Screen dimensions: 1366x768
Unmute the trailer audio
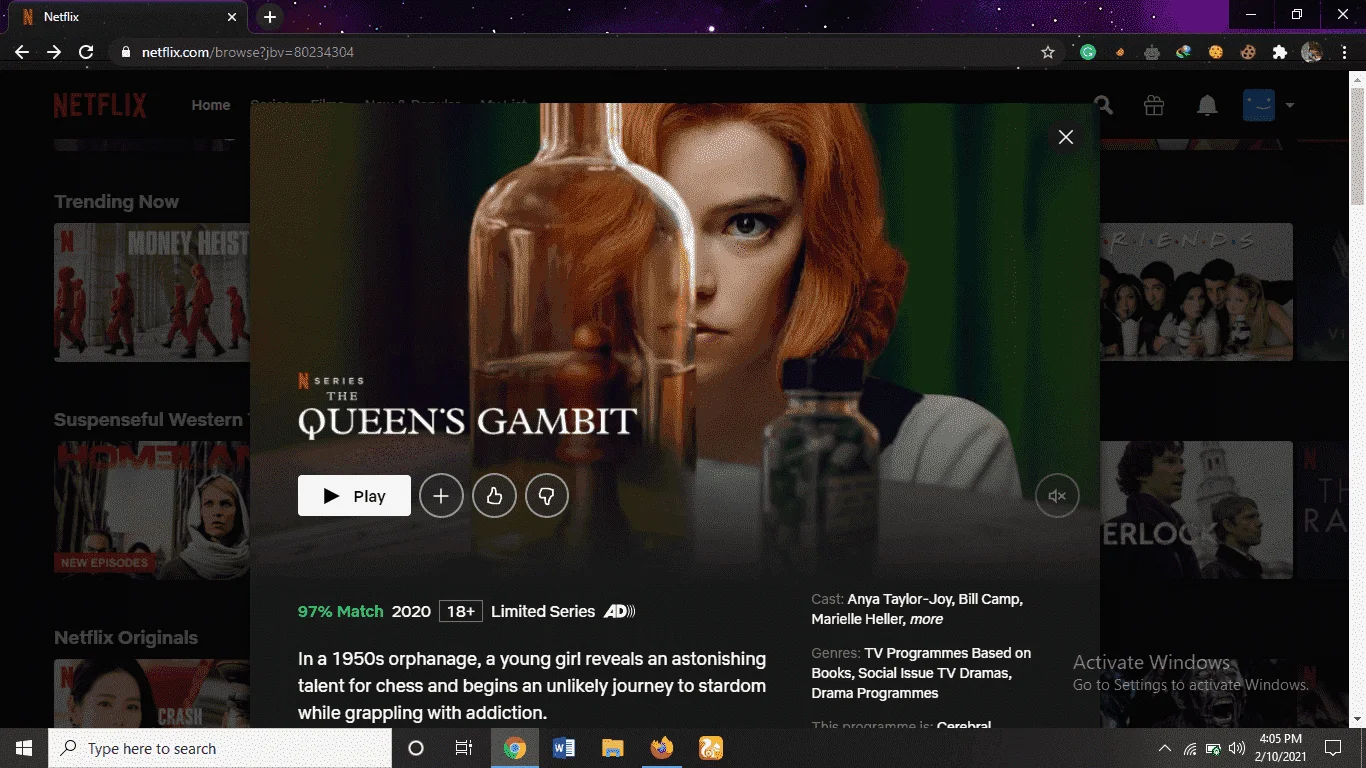[1057, 496]
